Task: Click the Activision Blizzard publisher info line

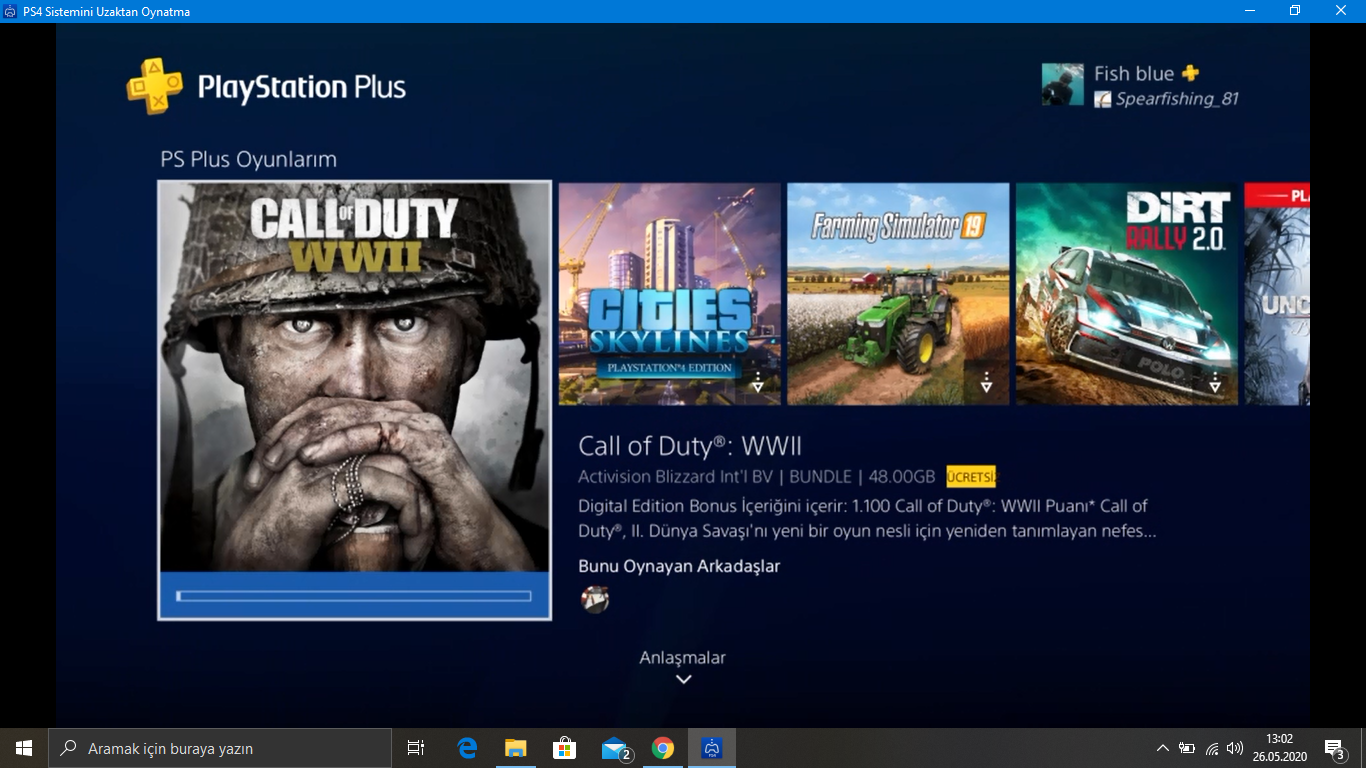Action: [757, 477]
